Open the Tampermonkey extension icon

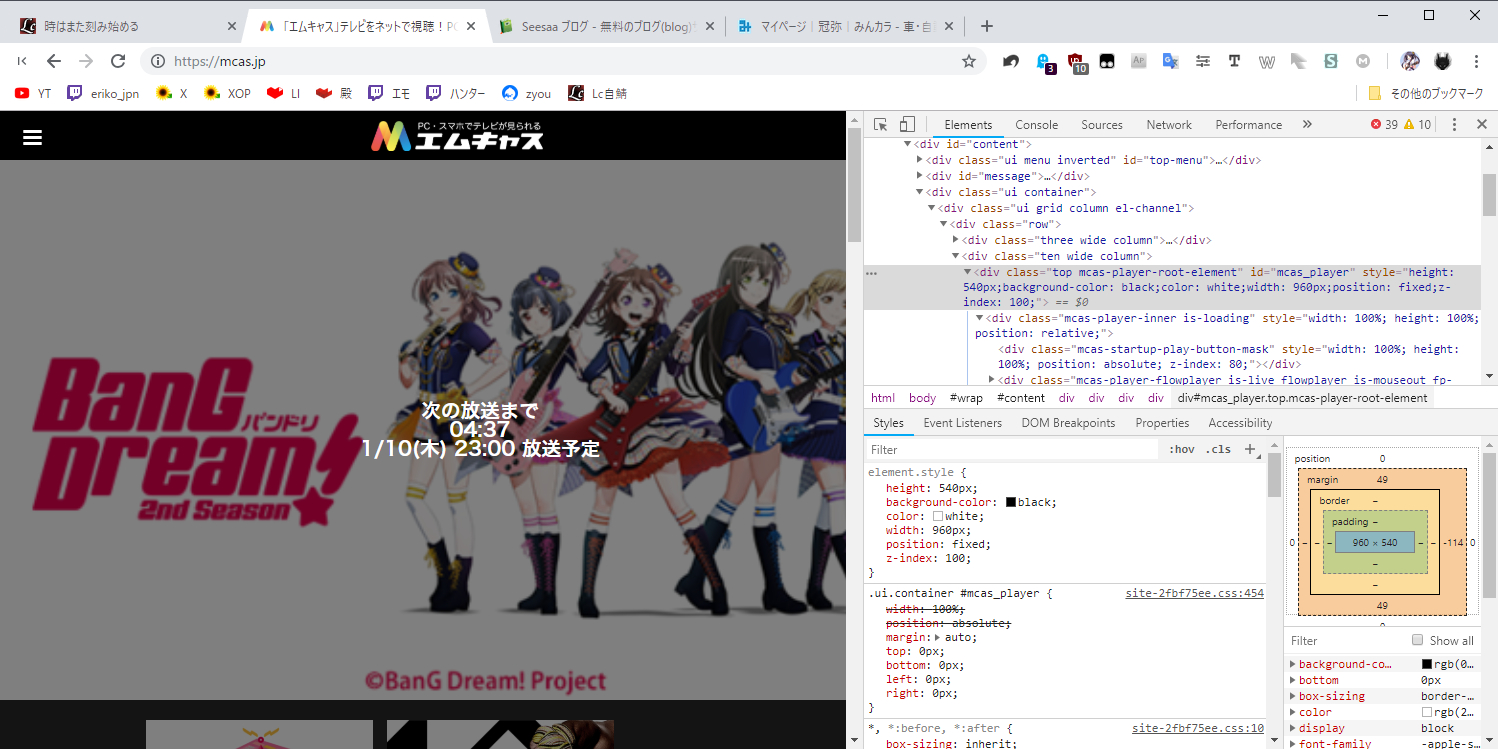coord(1107,61)
